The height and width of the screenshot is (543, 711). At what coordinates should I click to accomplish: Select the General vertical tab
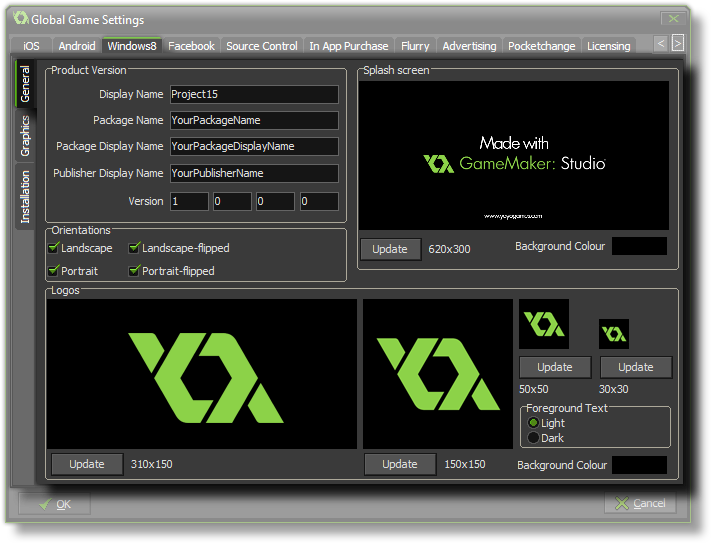pyautogui.click(x=25, y=84)
